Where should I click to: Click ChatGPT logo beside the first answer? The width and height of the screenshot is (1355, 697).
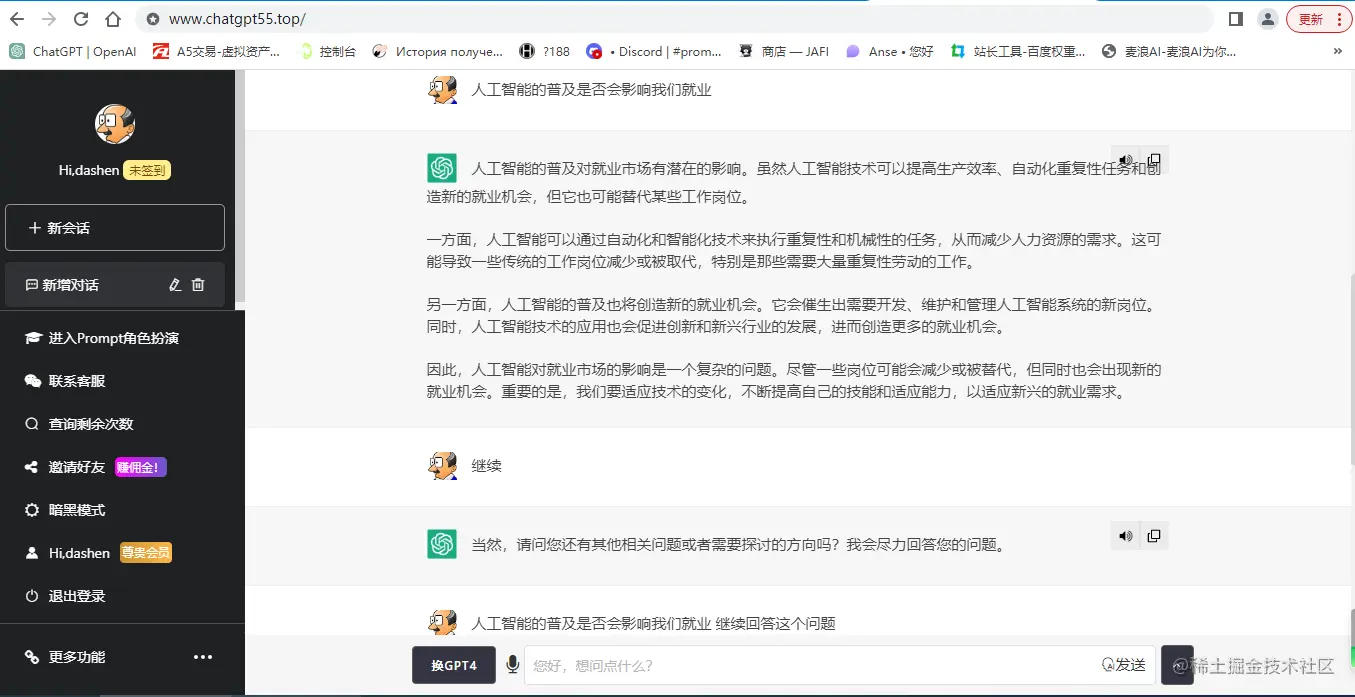pyautogui.click(x=442, y=168)
